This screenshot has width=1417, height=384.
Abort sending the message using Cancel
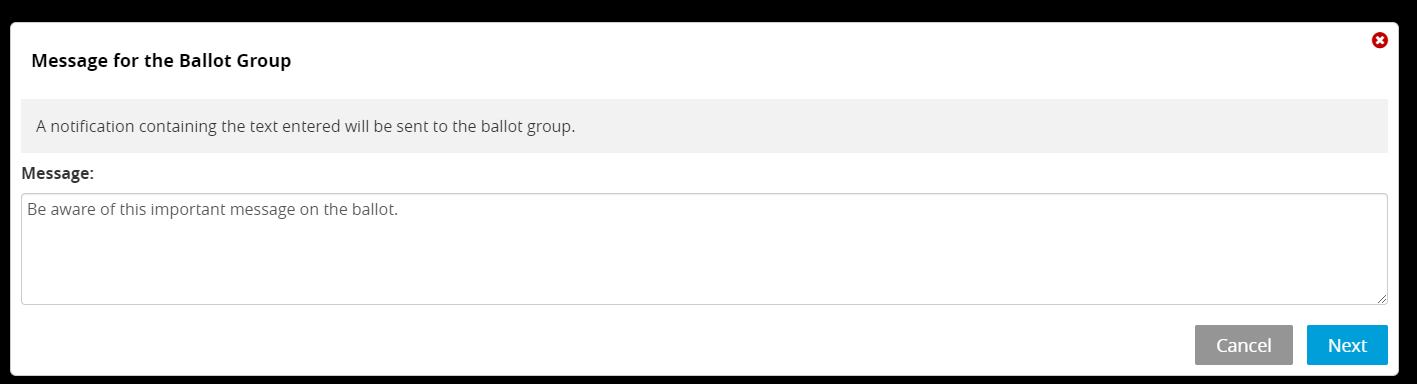point(1243,345)
